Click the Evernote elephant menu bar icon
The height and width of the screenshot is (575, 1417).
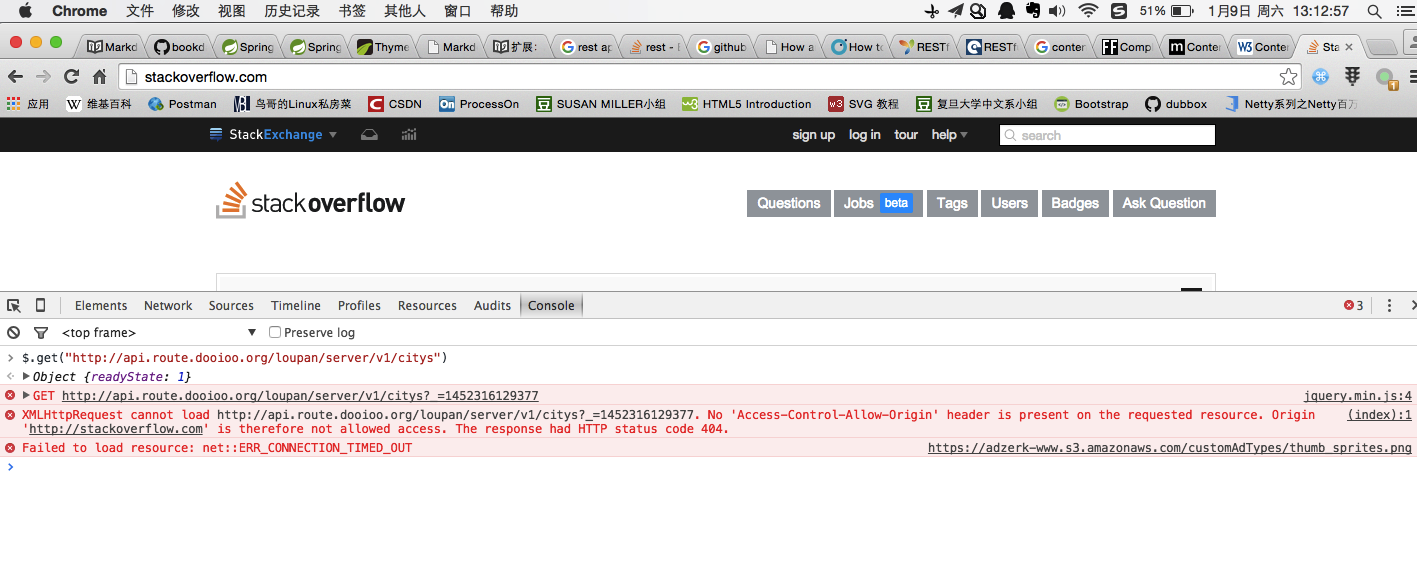pos(1032,11)
